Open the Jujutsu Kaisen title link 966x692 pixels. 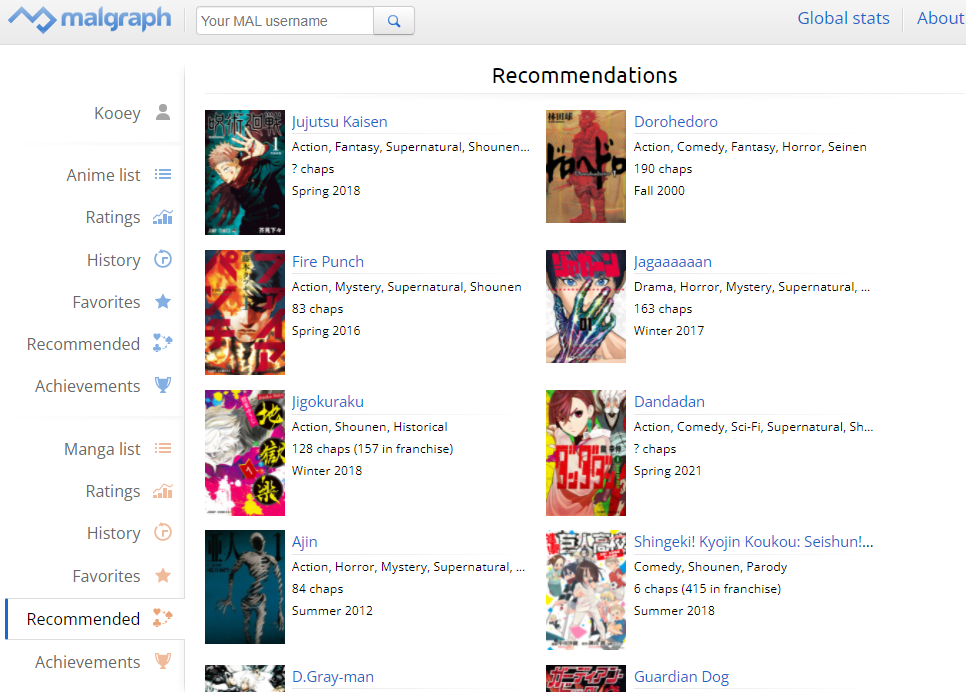pyautogui.click(x=339, y=121)
